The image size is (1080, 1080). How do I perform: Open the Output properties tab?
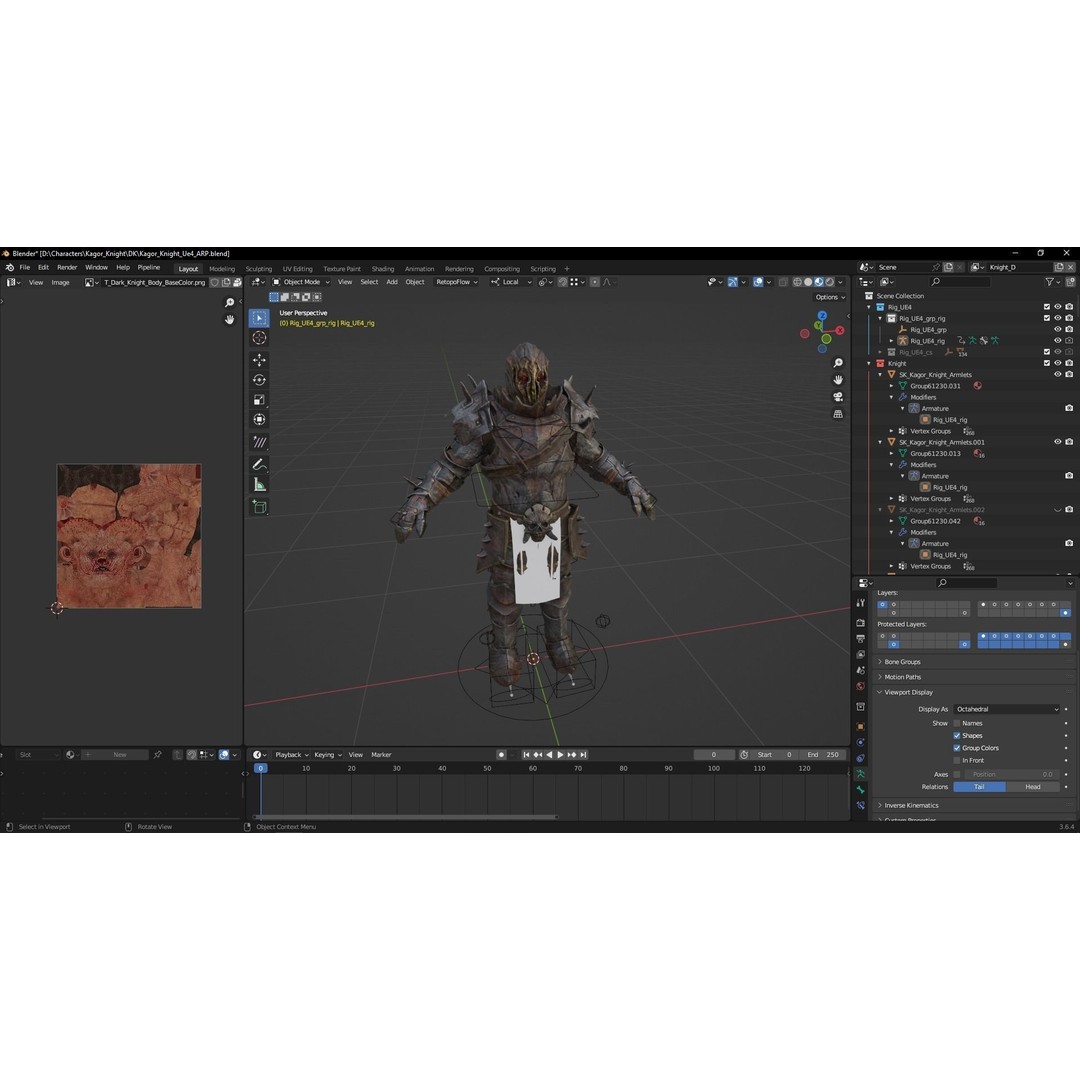pyautogui.click(x=860, y=638)
